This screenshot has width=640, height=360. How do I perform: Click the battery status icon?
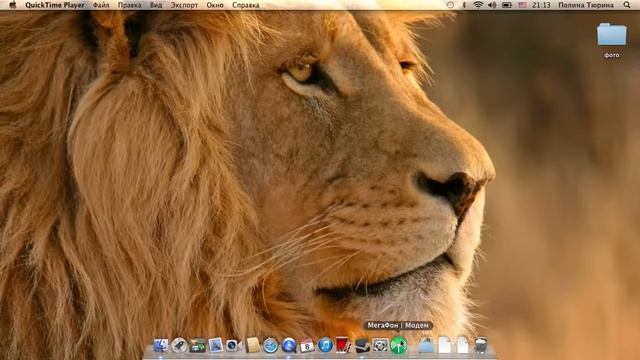point(507,5)
